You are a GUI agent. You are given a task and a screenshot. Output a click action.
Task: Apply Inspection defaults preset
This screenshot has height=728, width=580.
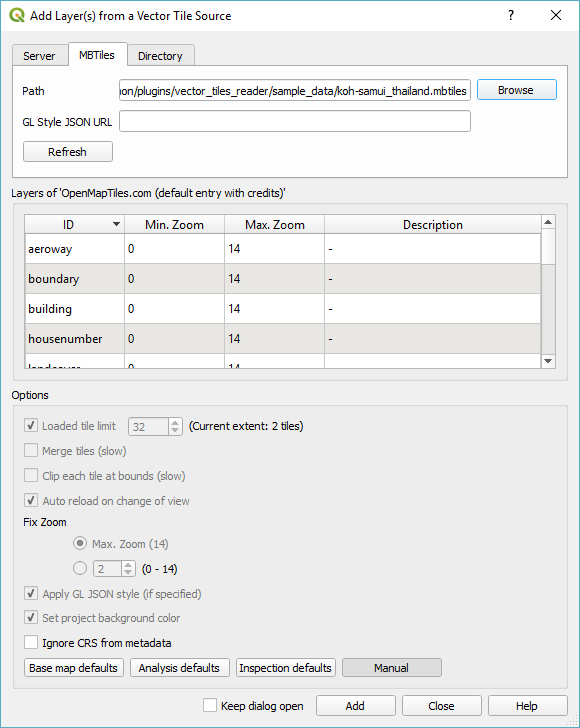click(x=286, y=668)
